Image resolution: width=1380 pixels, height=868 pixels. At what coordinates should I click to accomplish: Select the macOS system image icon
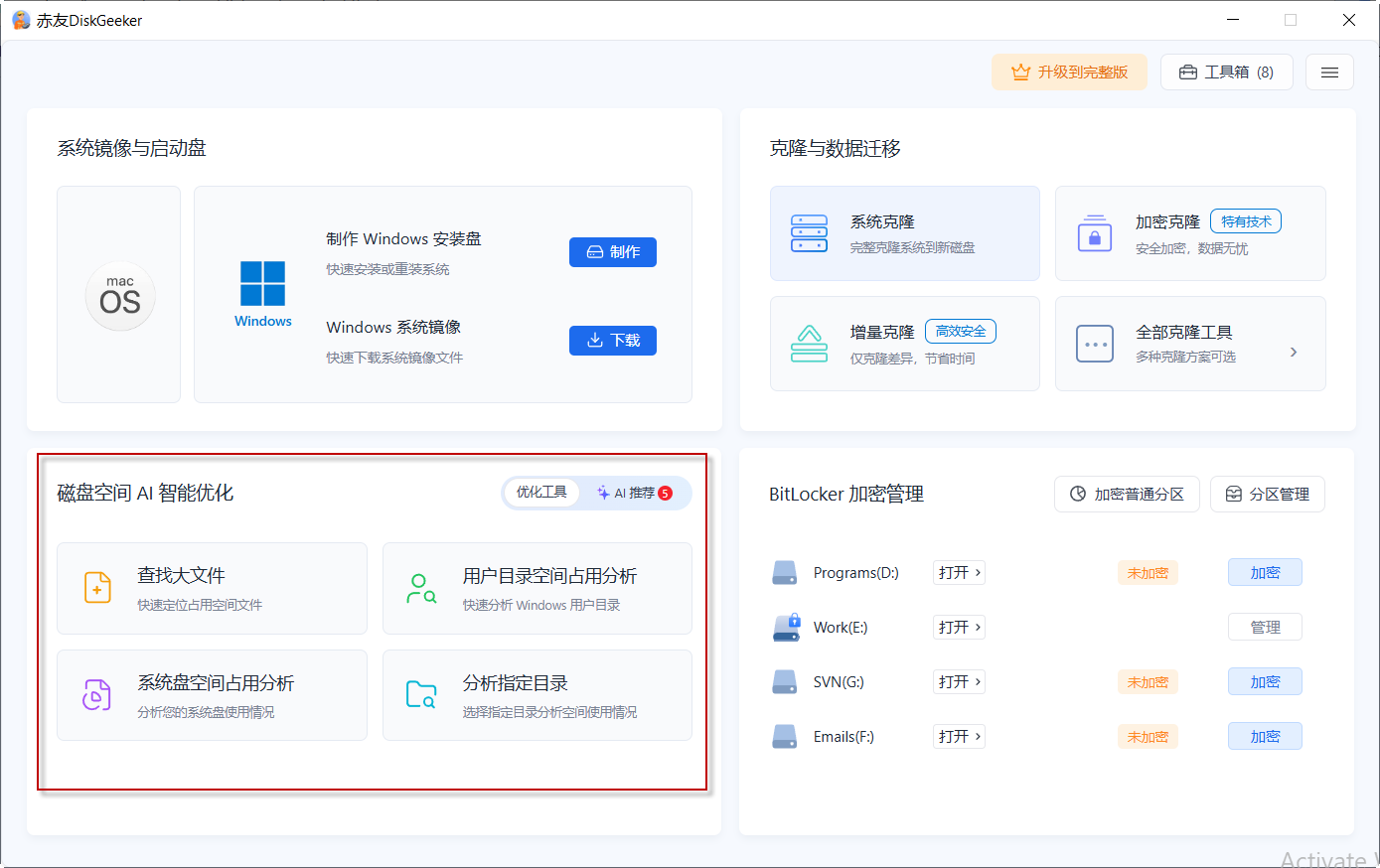(x=119, y=295)
